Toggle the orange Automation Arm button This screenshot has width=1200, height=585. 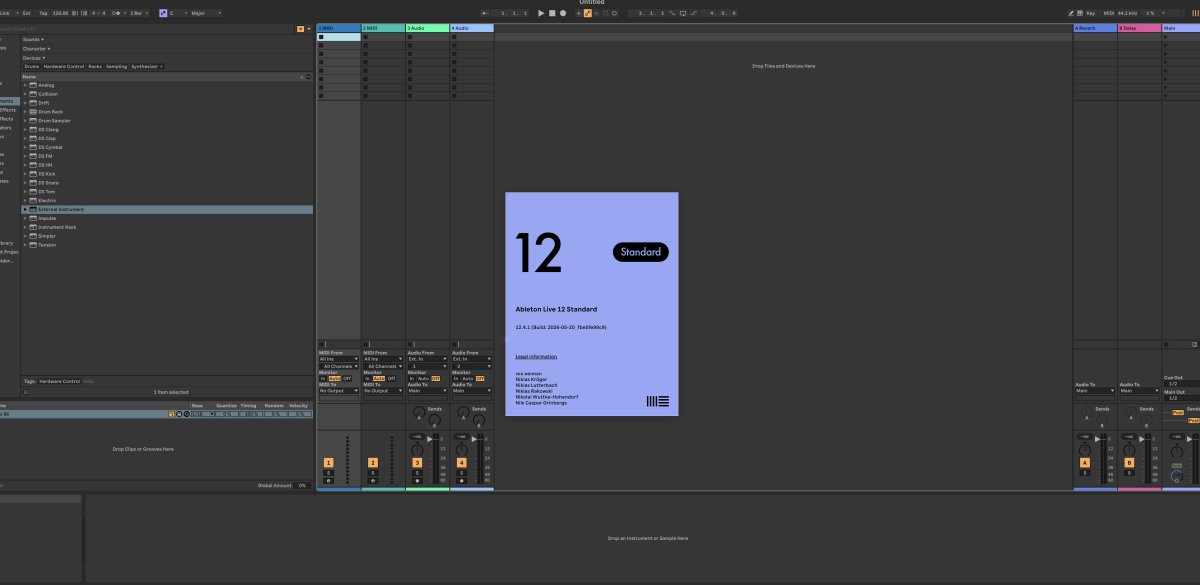click(x=590, y=13)
